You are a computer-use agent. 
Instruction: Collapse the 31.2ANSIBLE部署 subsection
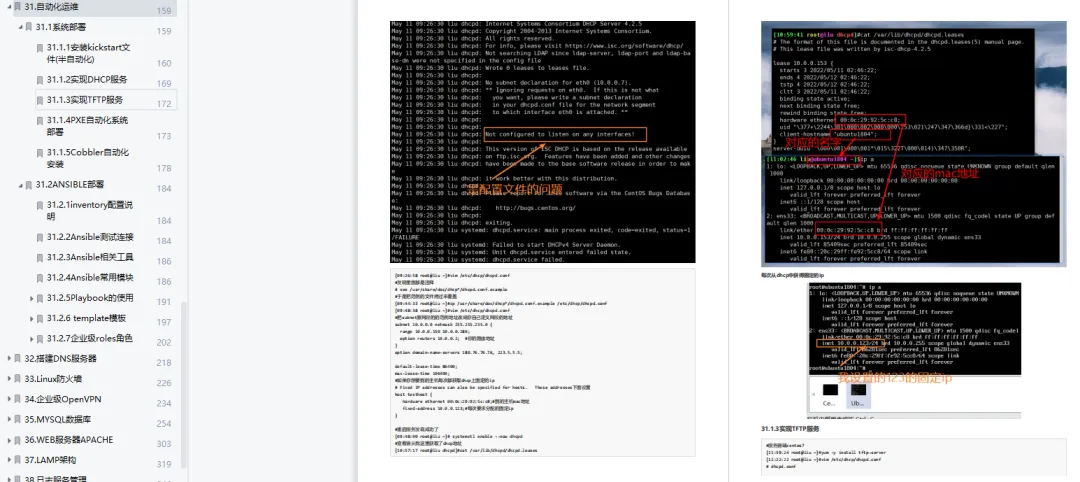[20, 185]
